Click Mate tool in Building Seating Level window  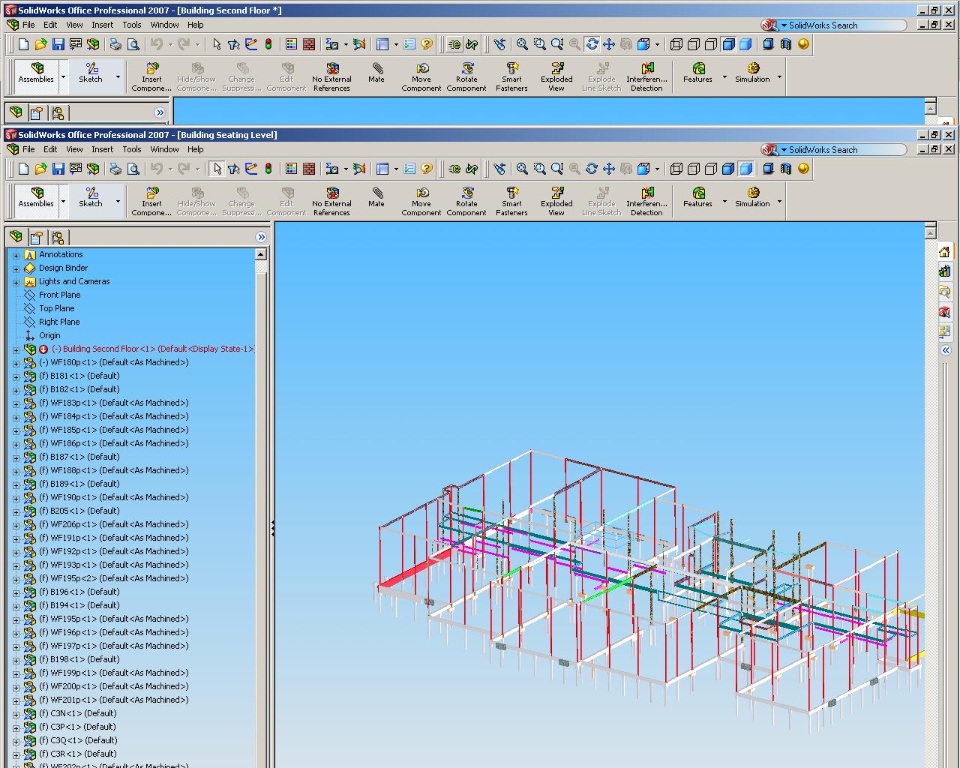point(377,197)
